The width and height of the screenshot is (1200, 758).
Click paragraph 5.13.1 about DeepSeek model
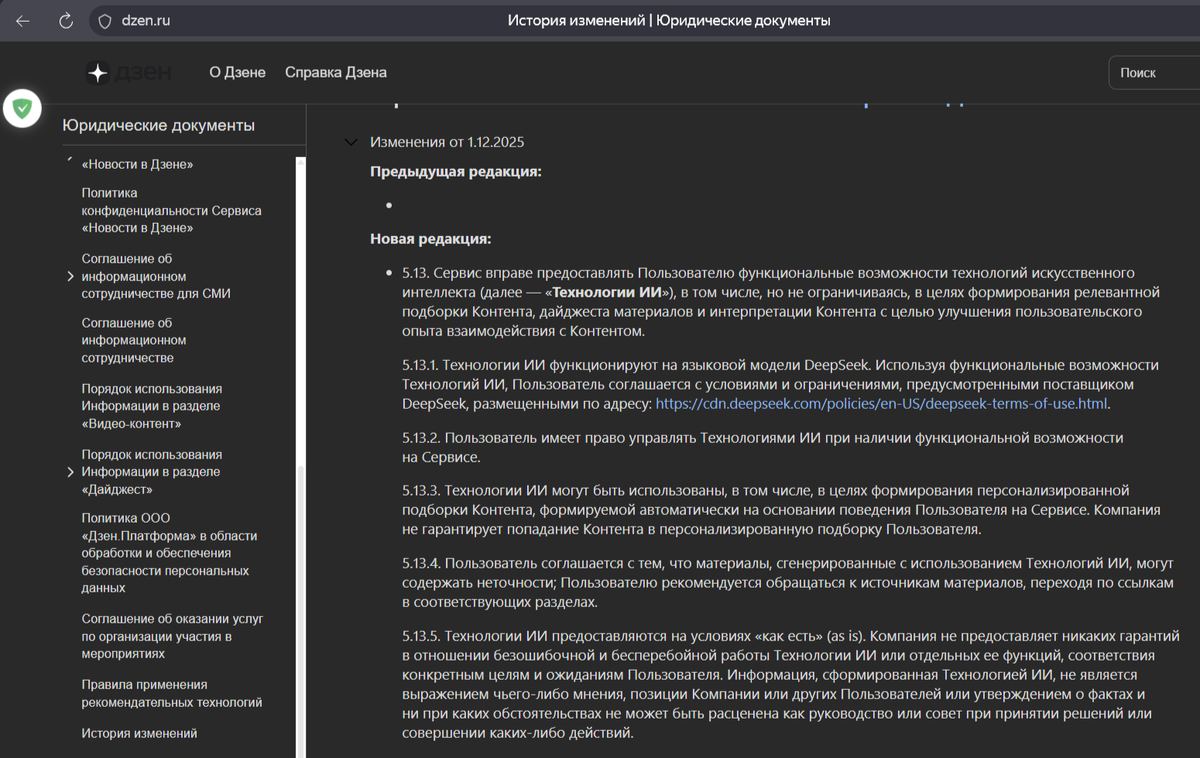(x=781, y=385)
